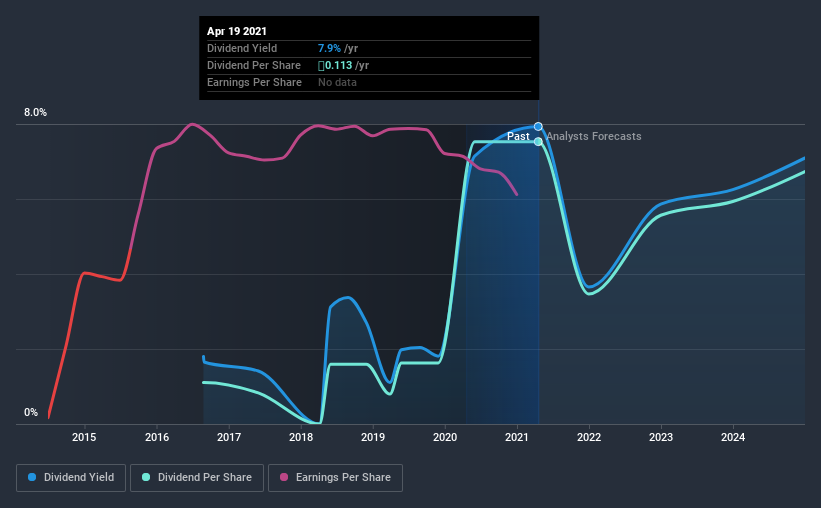Viewport: 821px width, 508px height.
Task: Click the 7.9% Dividend Yield tooltip value
Action: click(x=329, y=48)
